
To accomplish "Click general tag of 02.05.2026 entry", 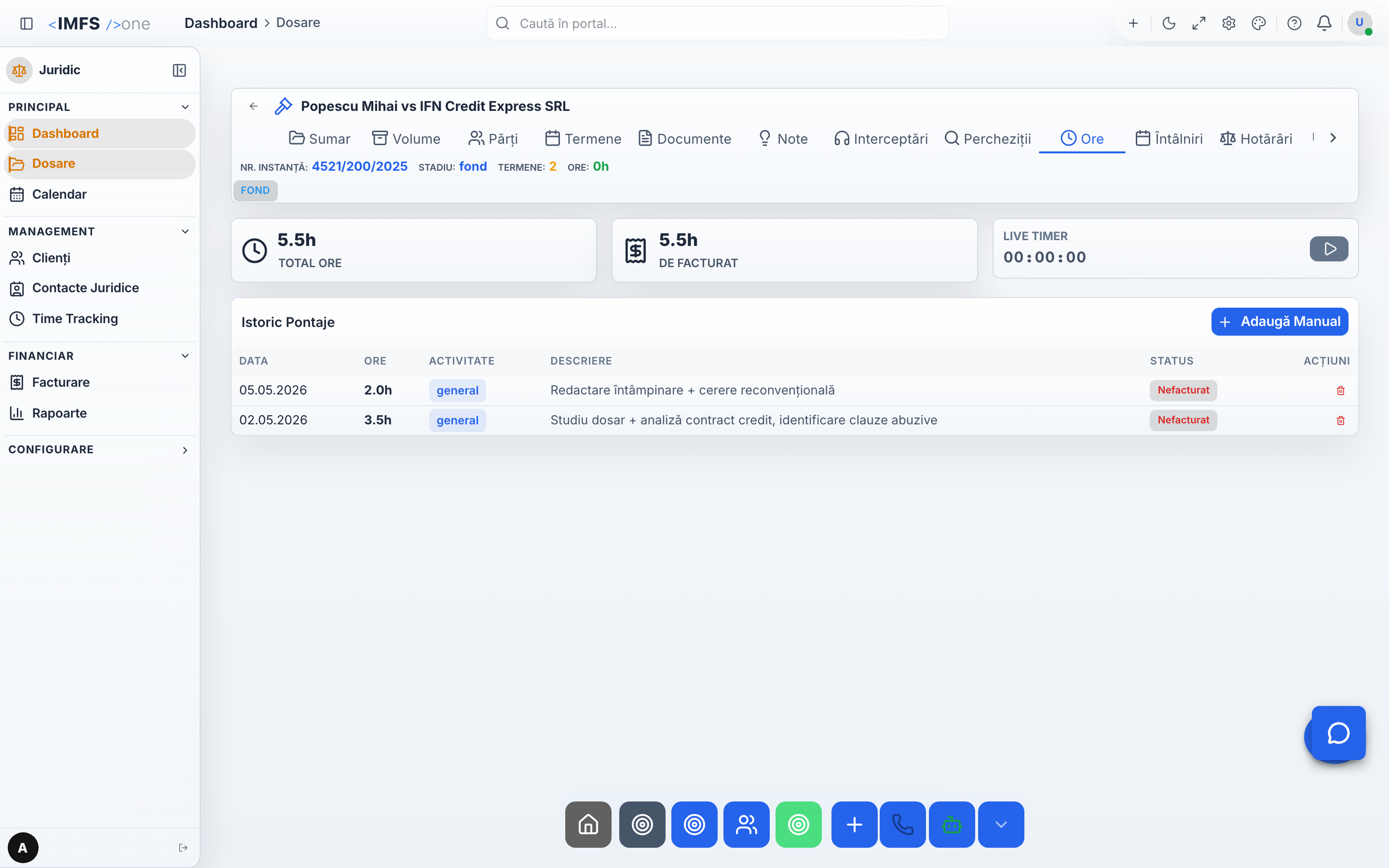I will click(457, 420).
